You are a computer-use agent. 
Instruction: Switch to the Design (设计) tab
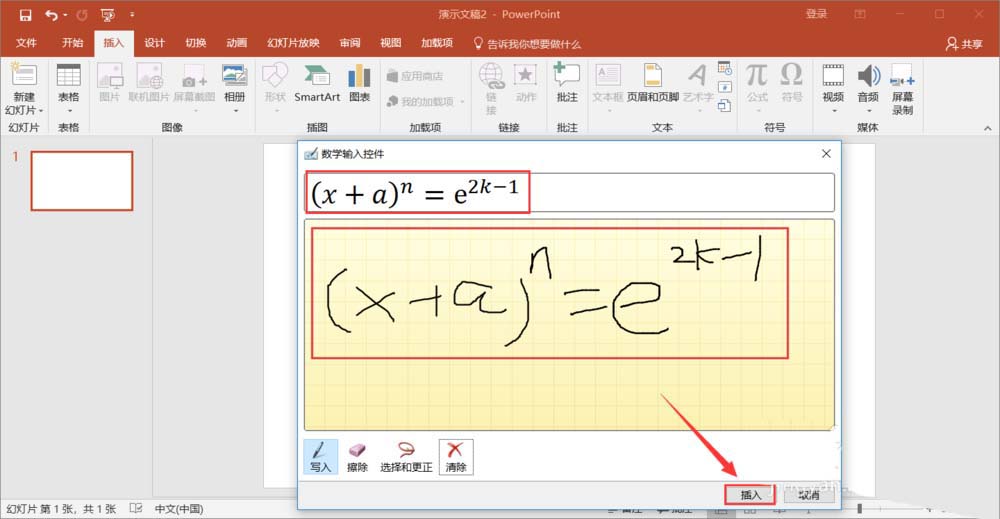tap(154, 44)
